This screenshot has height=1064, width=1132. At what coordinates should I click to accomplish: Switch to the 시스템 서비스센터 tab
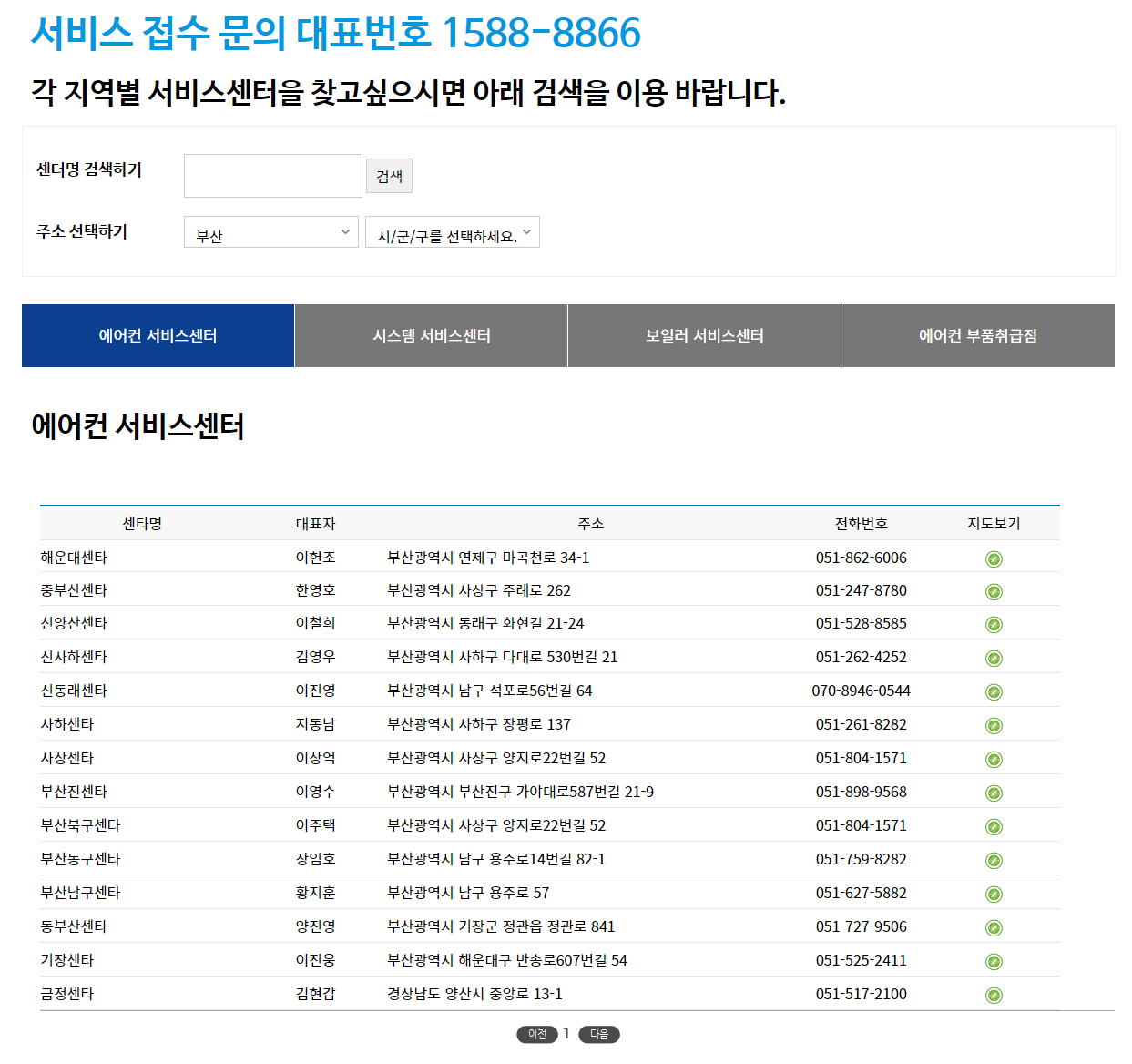[430, 335]
